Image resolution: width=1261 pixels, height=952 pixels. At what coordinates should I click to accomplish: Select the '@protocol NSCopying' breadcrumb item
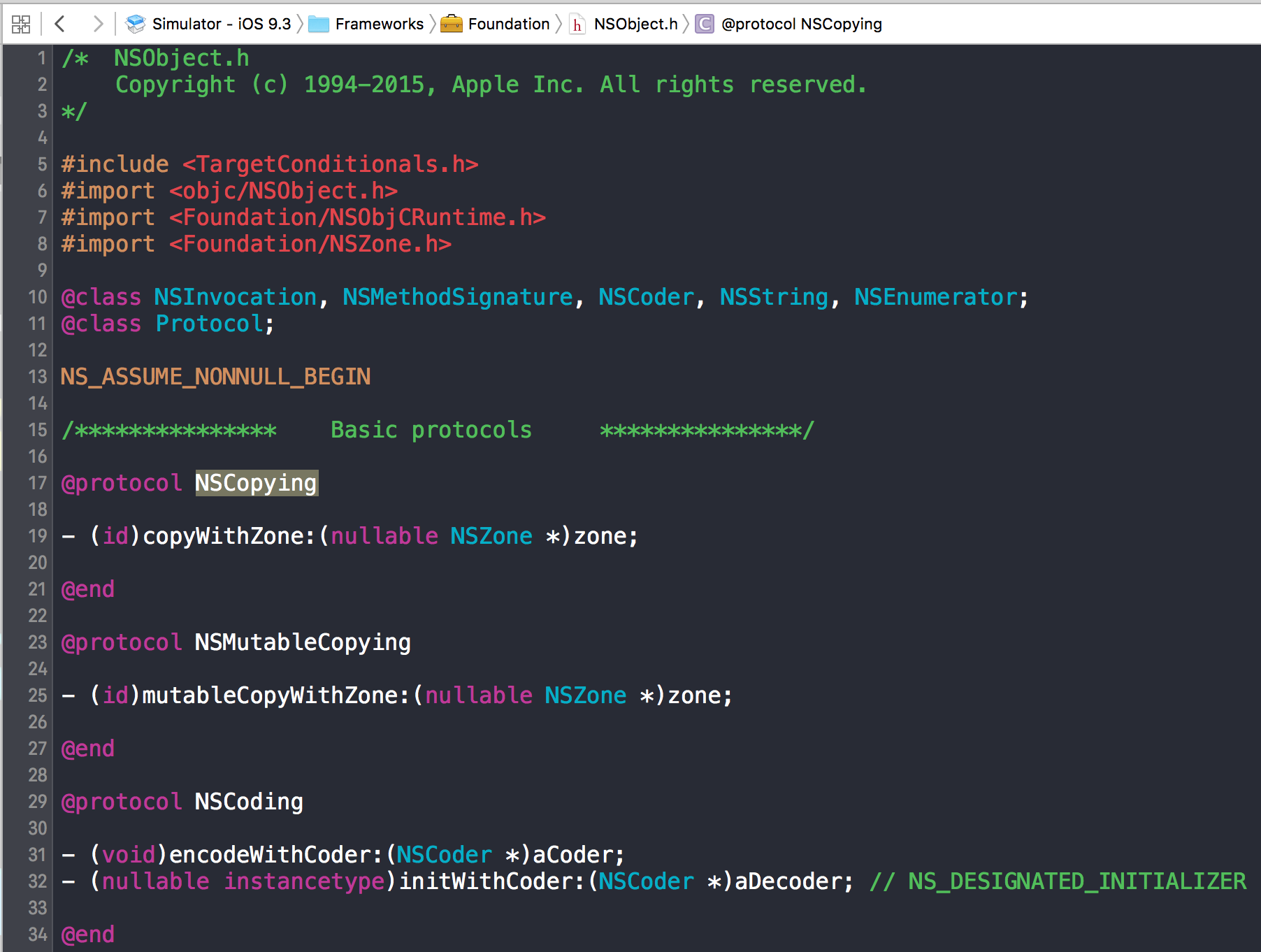[x=801, y=23]
